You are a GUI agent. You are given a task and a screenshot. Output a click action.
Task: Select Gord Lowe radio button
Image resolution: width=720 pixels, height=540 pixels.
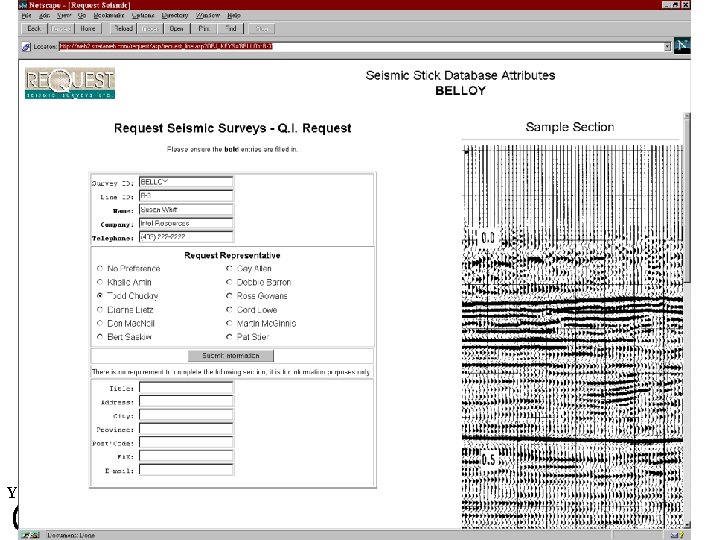(229, 309)
